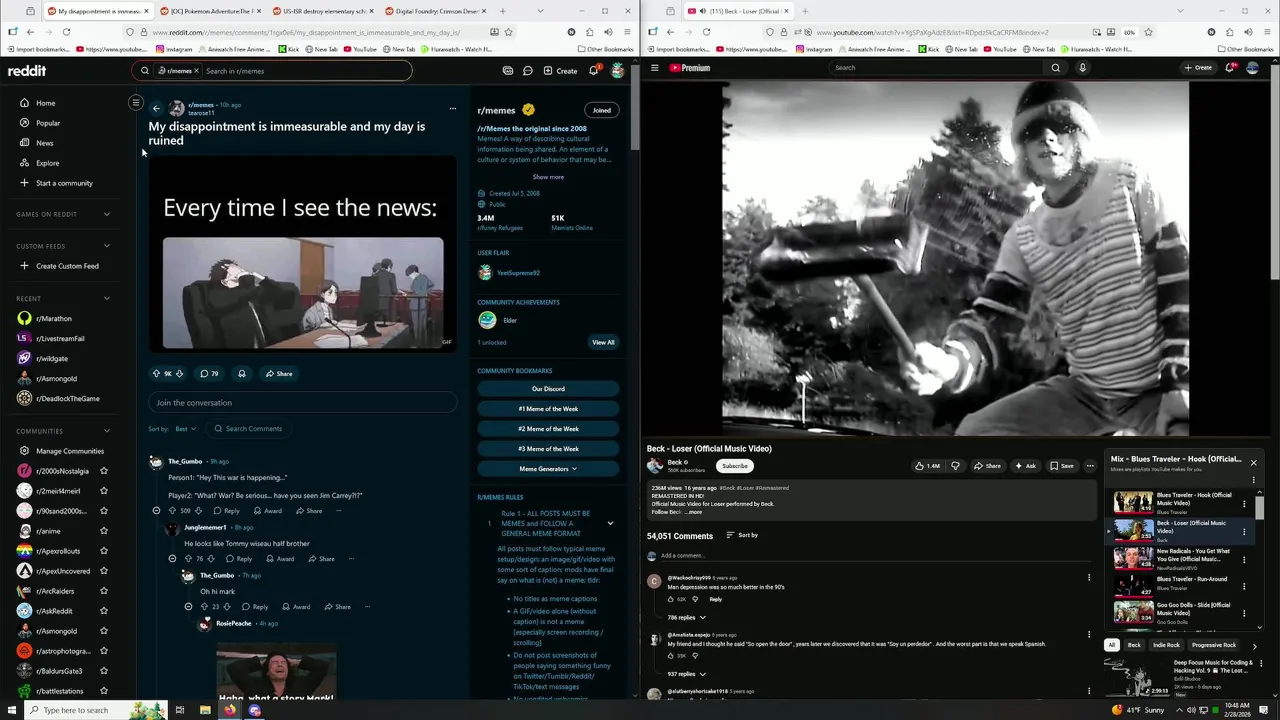Collapse Recent section in Reddit sidebar
Image resolution: width=1280 pixels, height=720 pixels.
(x=107, y=298)
